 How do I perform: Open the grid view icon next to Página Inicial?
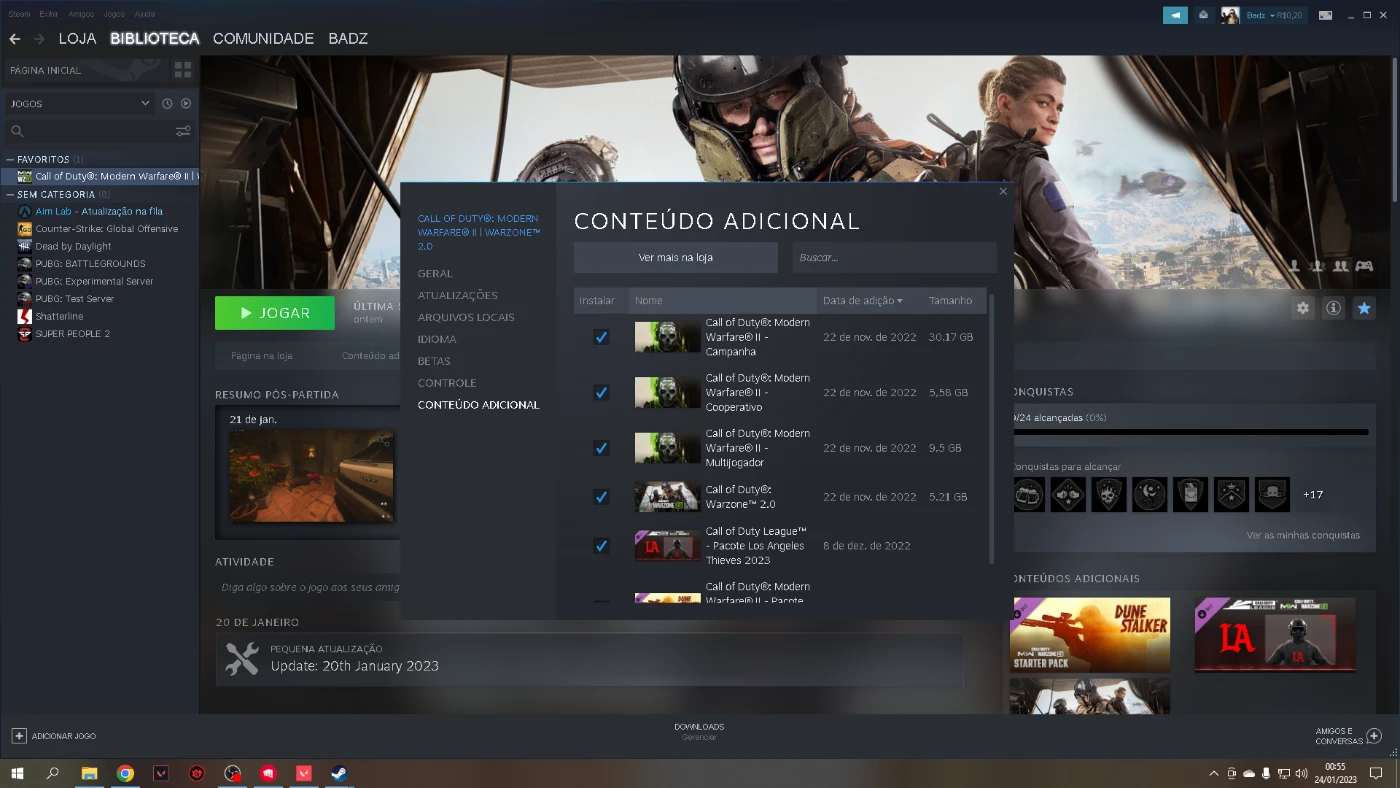(x=182, y=70)
